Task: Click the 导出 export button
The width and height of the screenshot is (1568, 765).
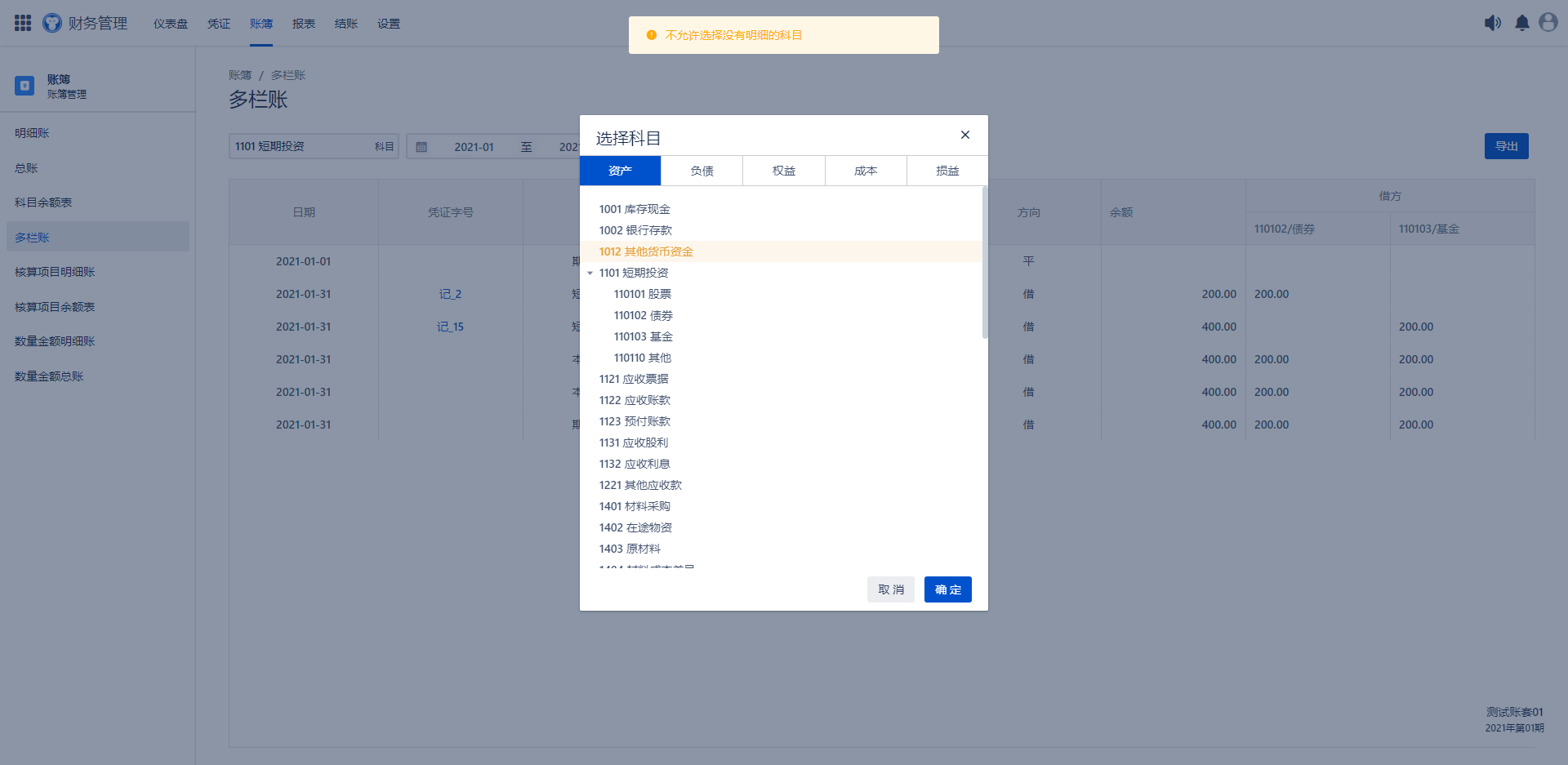Action: 1506,146
